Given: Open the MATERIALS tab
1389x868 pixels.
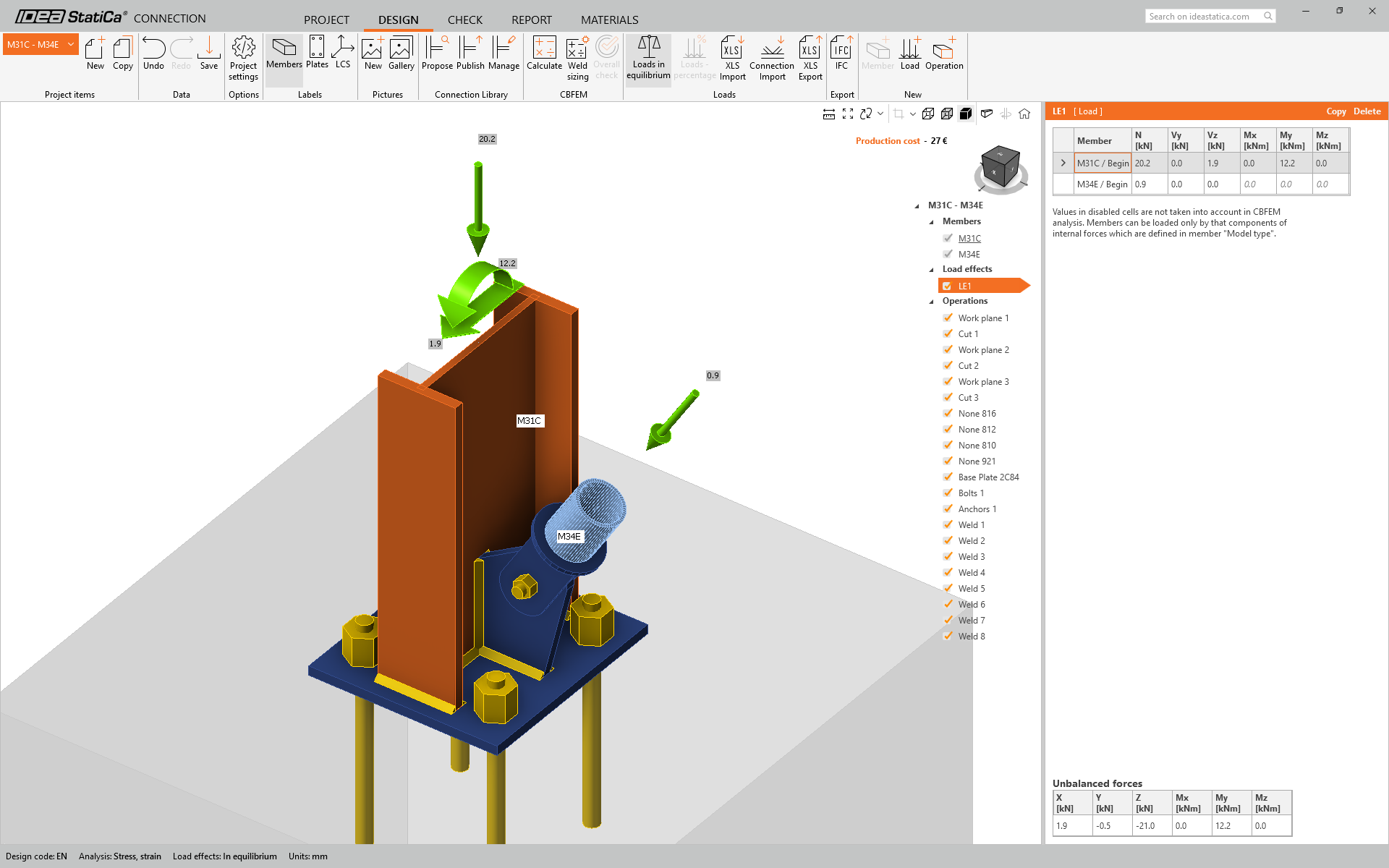Looking at the screenshot, I should point(609,20).
